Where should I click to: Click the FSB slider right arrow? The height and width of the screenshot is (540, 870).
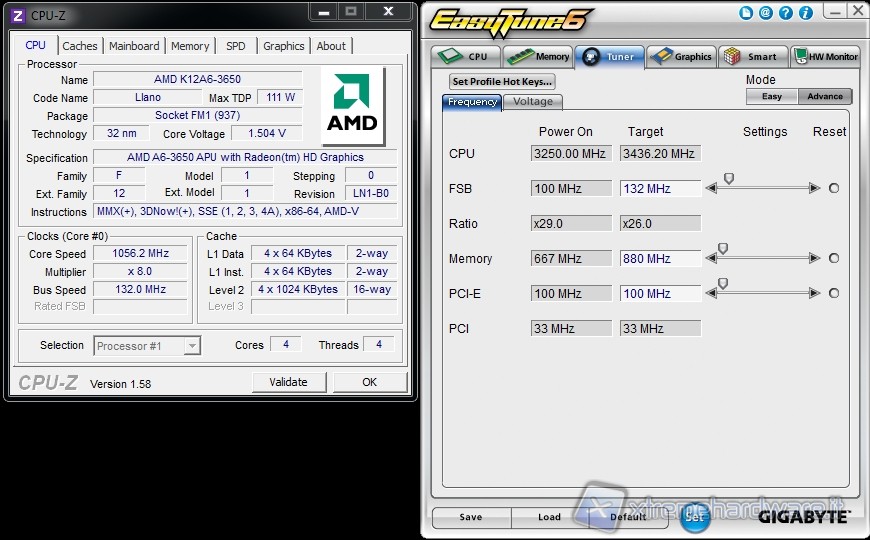click(x=815, y=188)
